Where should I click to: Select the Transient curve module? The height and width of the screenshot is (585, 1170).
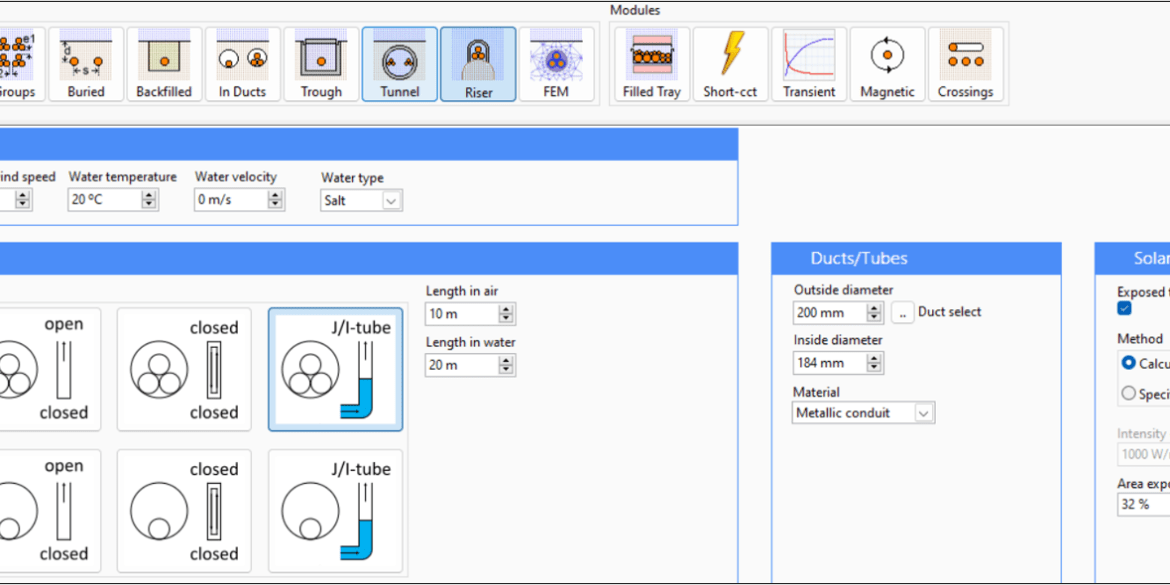point(809,62)
